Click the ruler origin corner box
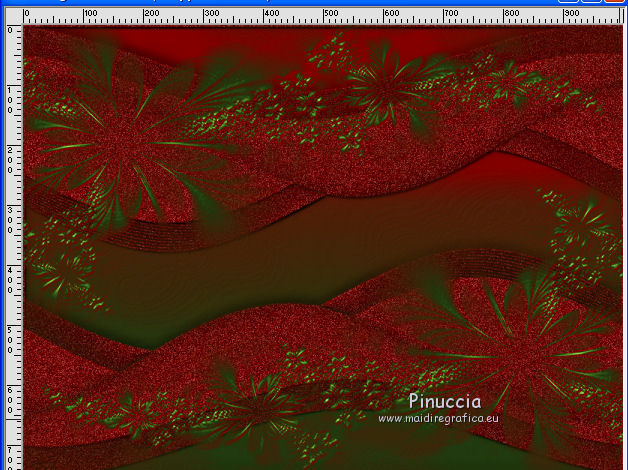Image resolution: width=628 pixels, height=470 pixels. click(14, 16)
